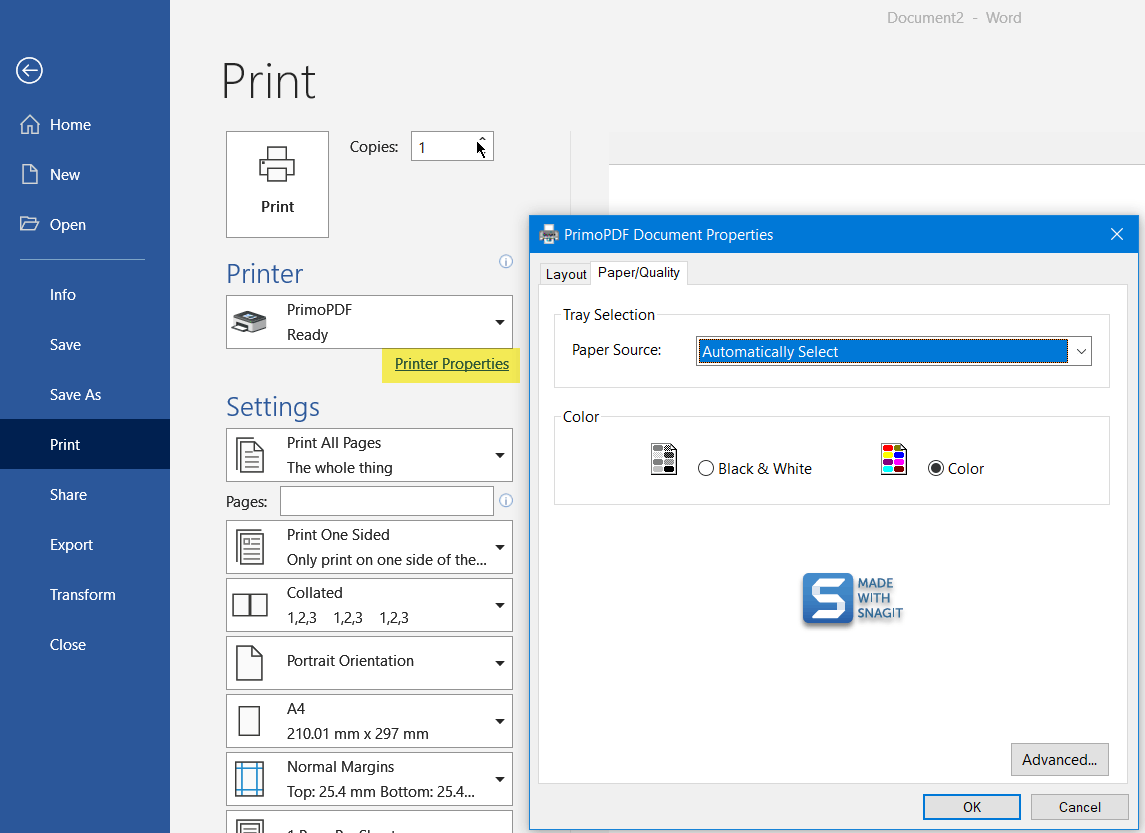Select Print in the backstage menu
The height and width of the screenshot is (833, 1145).
pos(85,444)
